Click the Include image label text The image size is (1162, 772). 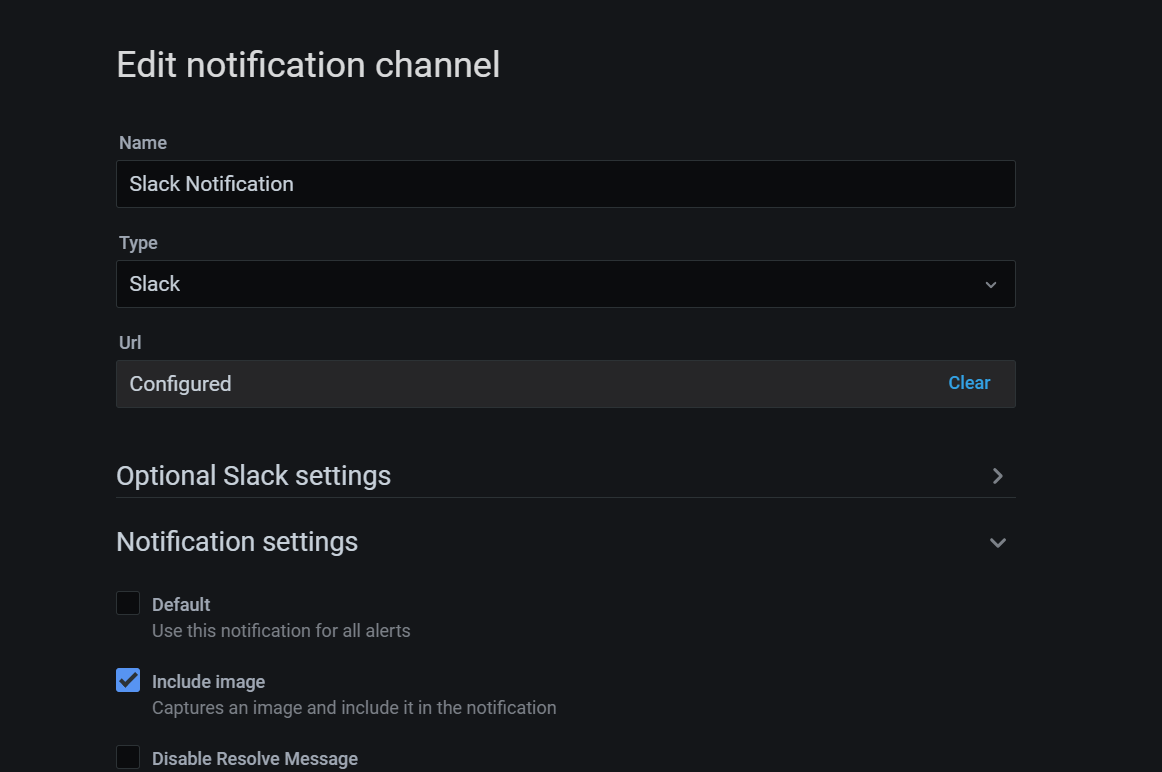208,681
